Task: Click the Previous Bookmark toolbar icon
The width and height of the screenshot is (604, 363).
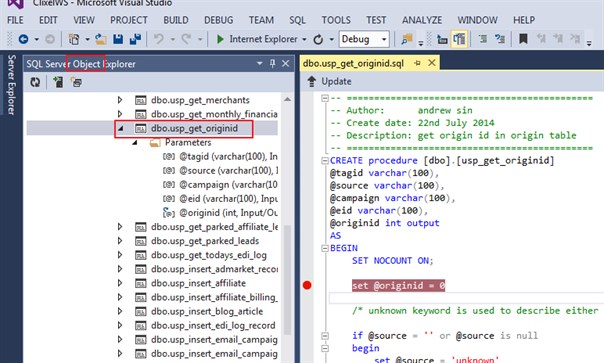Action: click(541, 39)
